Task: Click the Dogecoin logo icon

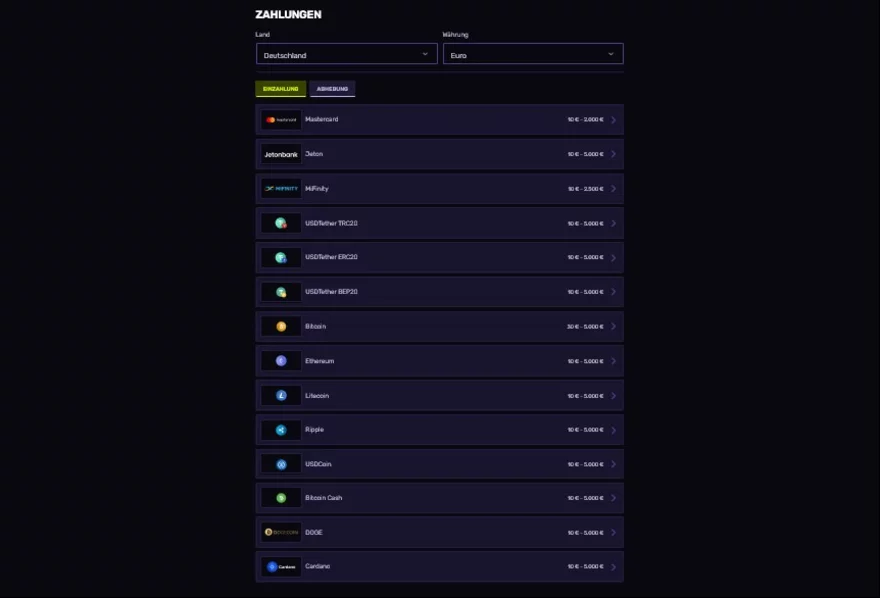Action: point(281,532)
